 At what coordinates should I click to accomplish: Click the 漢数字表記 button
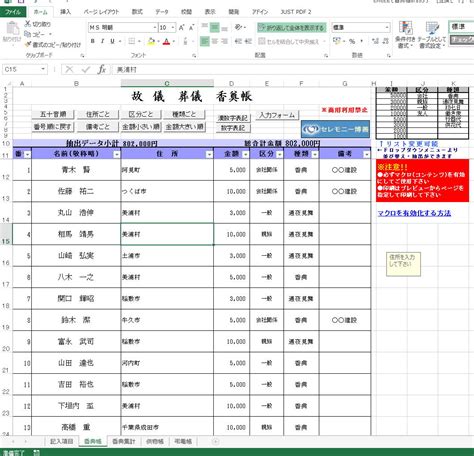tap(233, 118)
